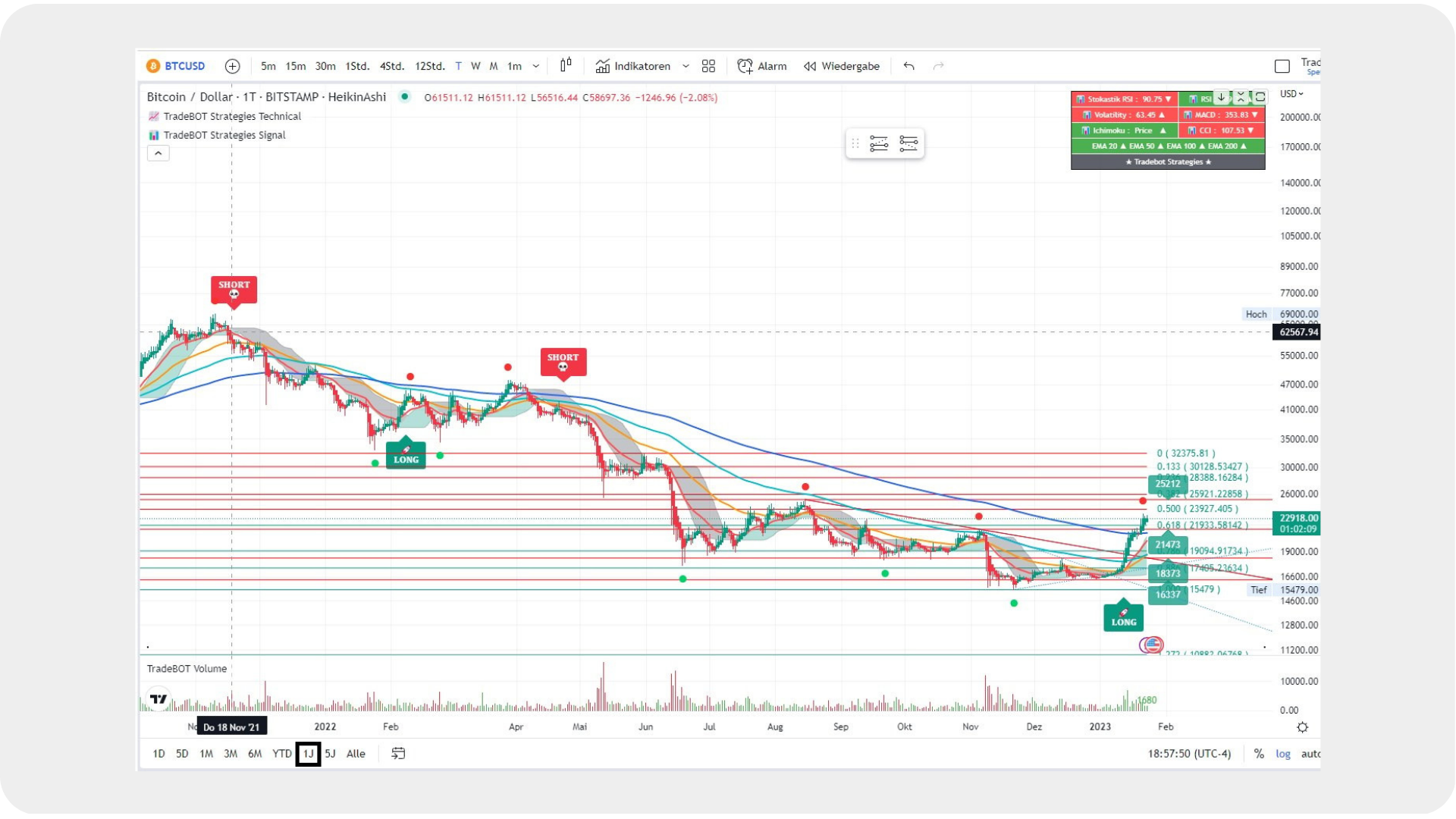Open chart settings with the gear icon
1456x819 pixels.
pos(1302,726)
